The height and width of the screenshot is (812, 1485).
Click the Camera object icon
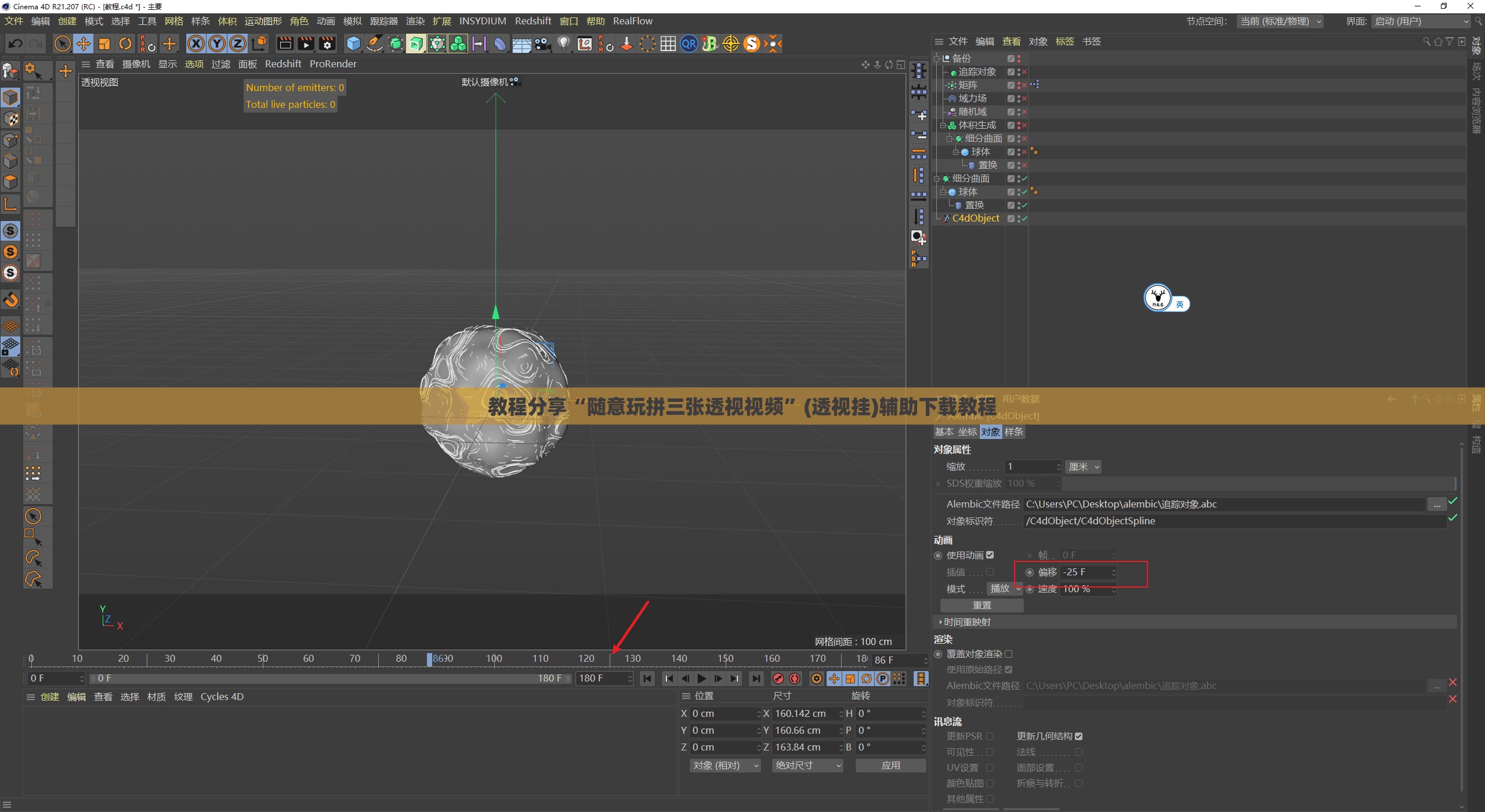(x=543, y=43)
